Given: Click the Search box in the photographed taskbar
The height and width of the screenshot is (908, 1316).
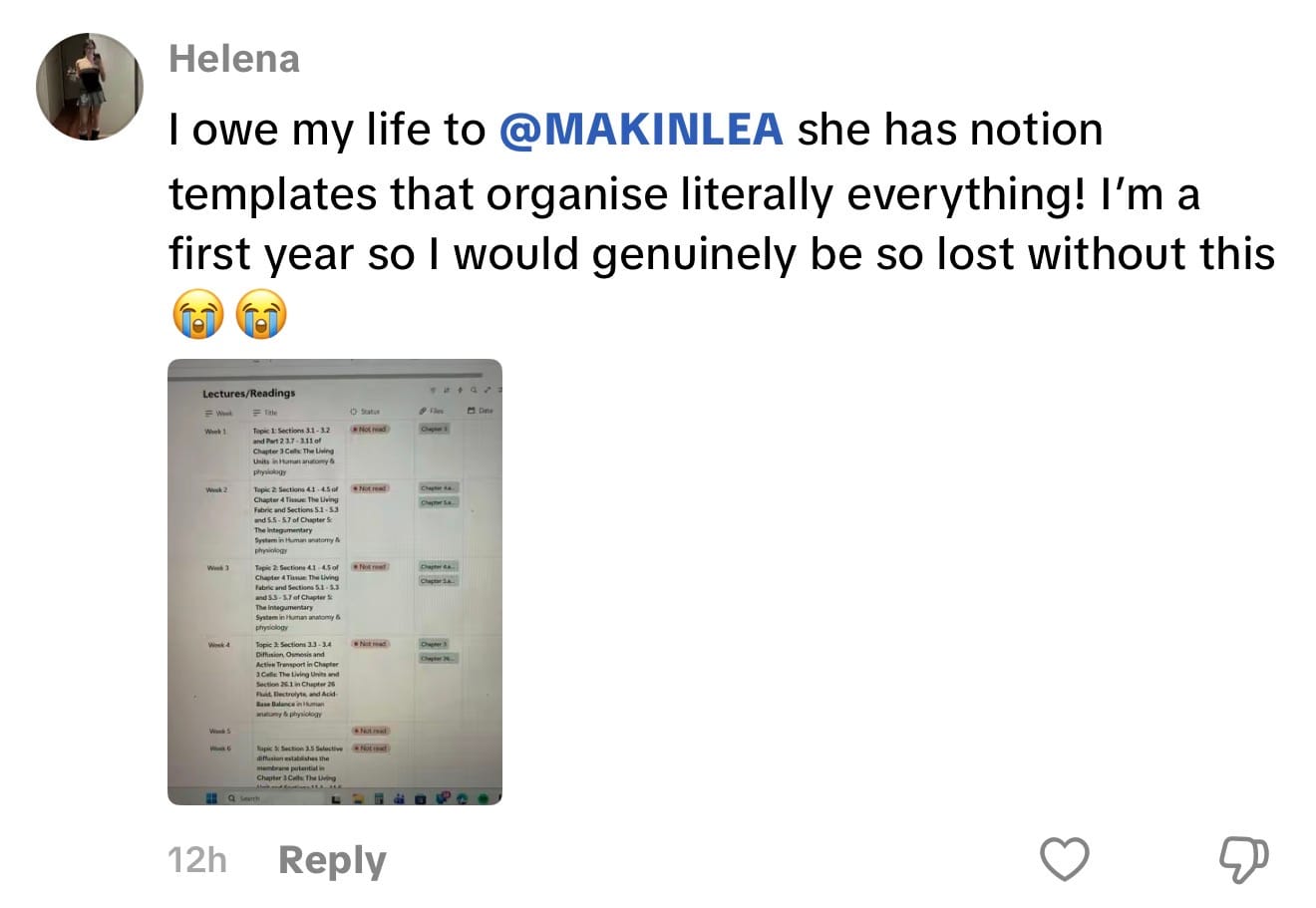Looking at the screenshot, I should pyautogui.click(x=247, y=798).
